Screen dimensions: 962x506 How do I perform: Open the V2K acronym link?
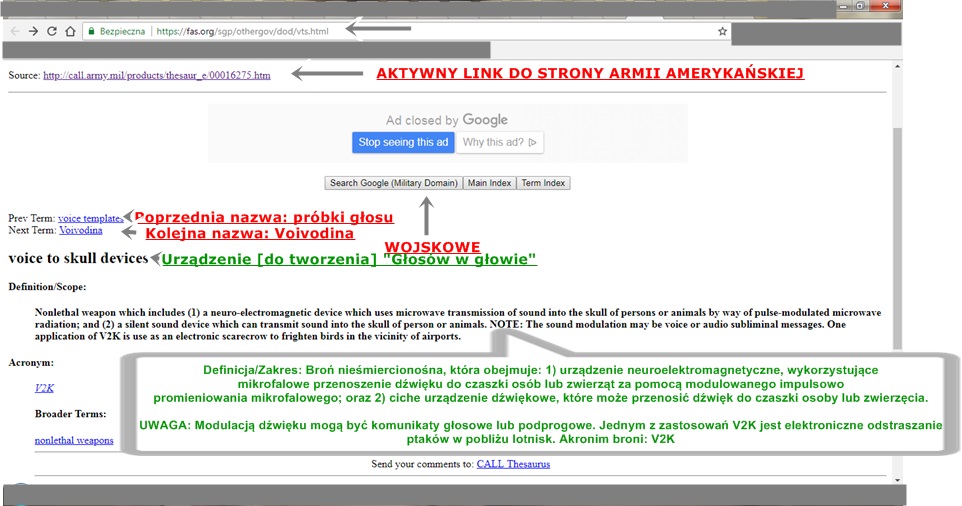[x=44, y=388]
